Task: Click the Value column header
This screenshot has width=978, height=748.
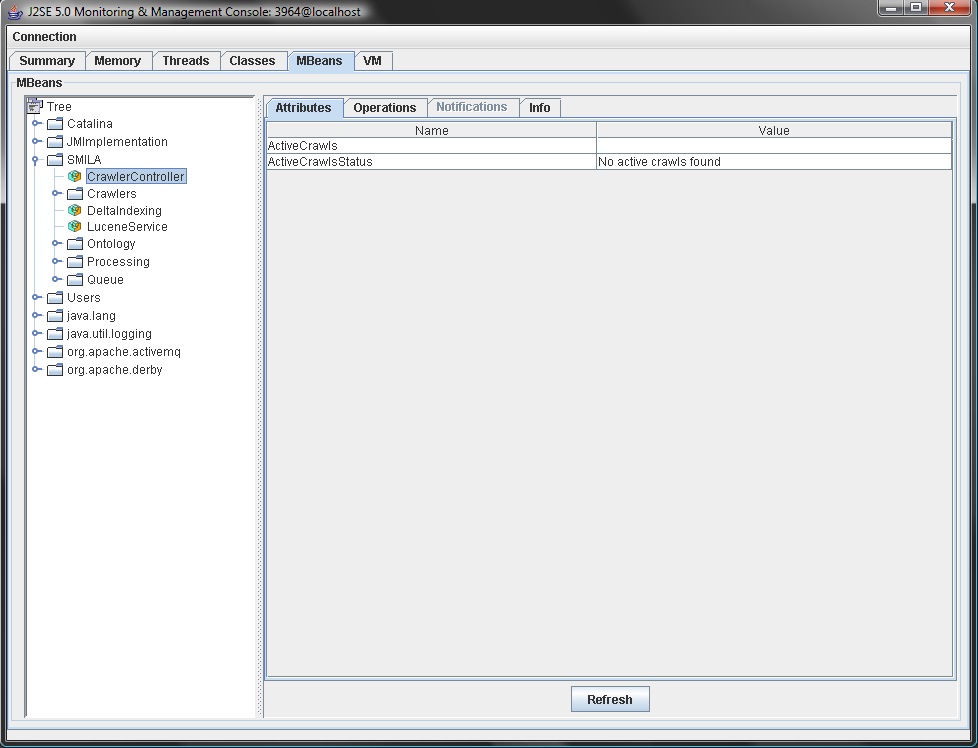Action: pyautogui.click(x=774, y=130)
